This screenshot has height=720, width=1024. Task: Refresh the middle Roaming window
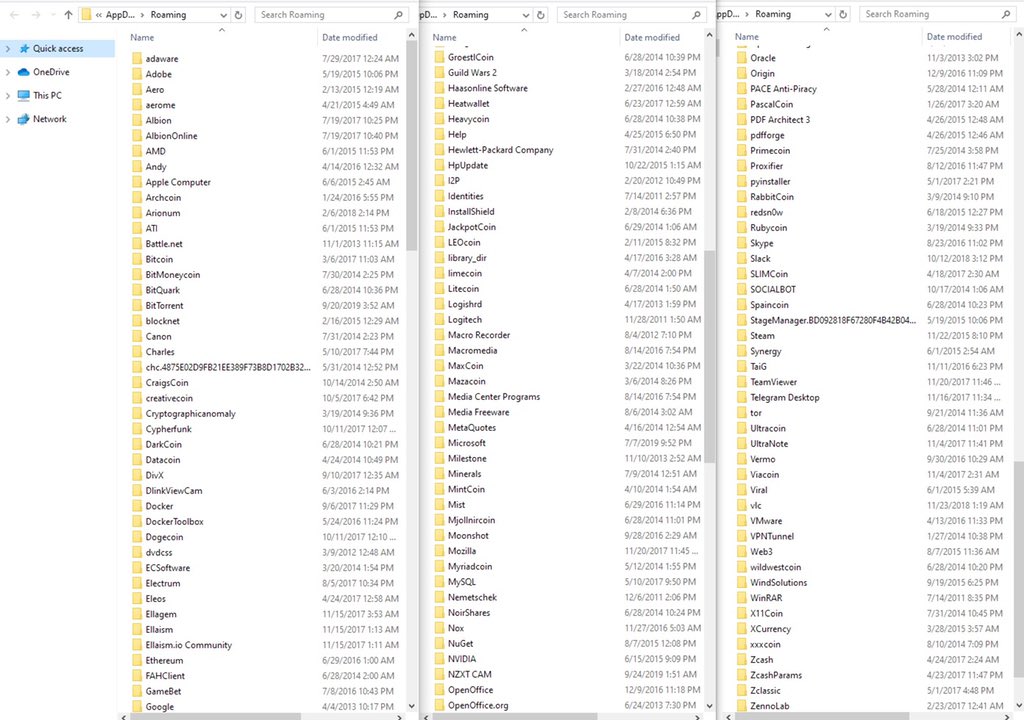point(541,14)
